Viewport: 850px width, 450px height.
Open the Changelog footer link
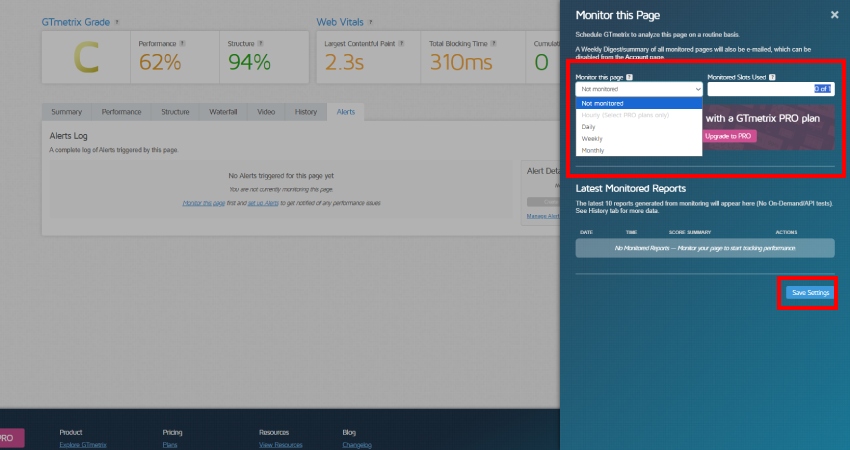click(357, 445)
